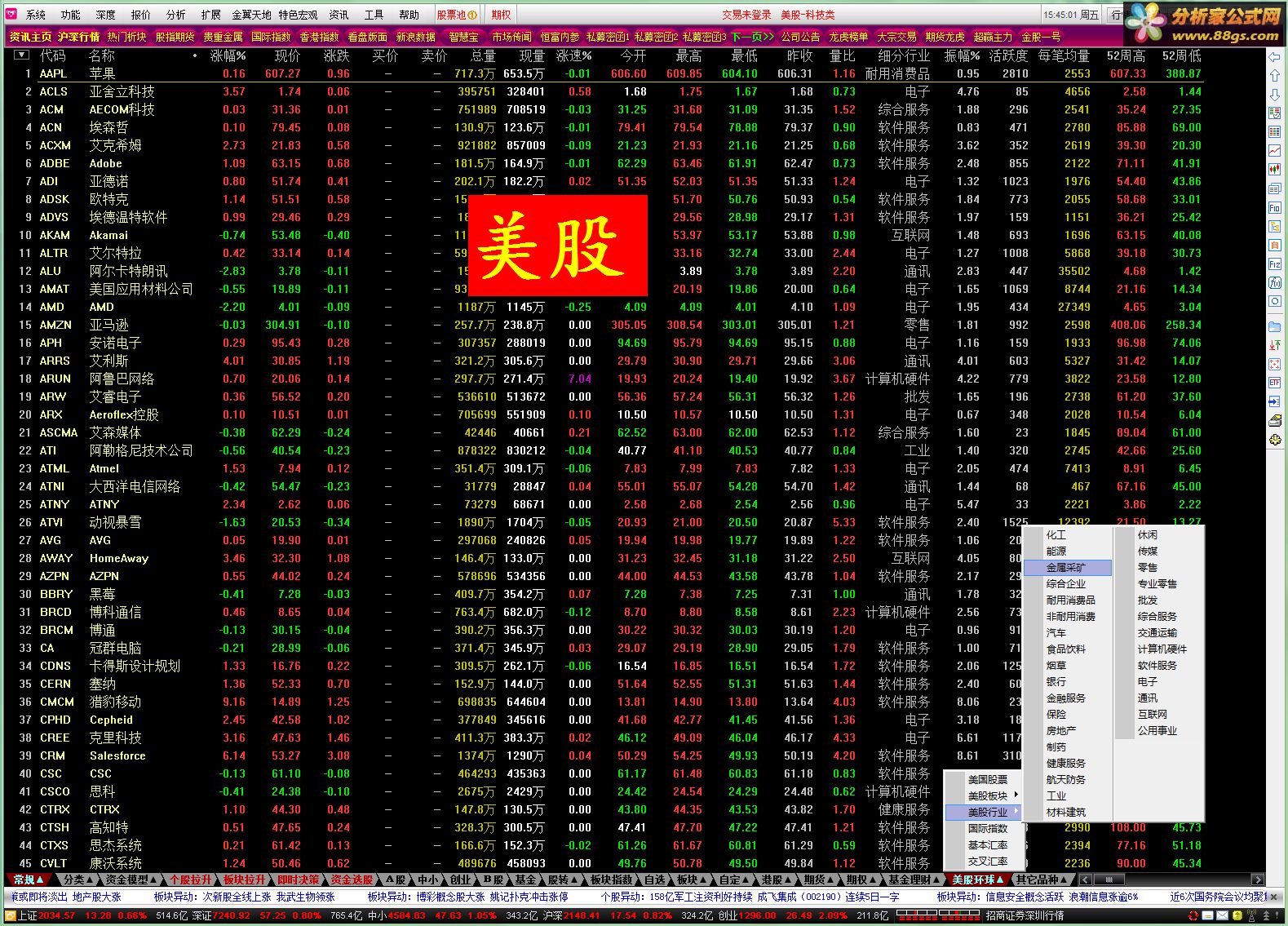
Task: Sort by 现价 column header
Action: point(287,55)
